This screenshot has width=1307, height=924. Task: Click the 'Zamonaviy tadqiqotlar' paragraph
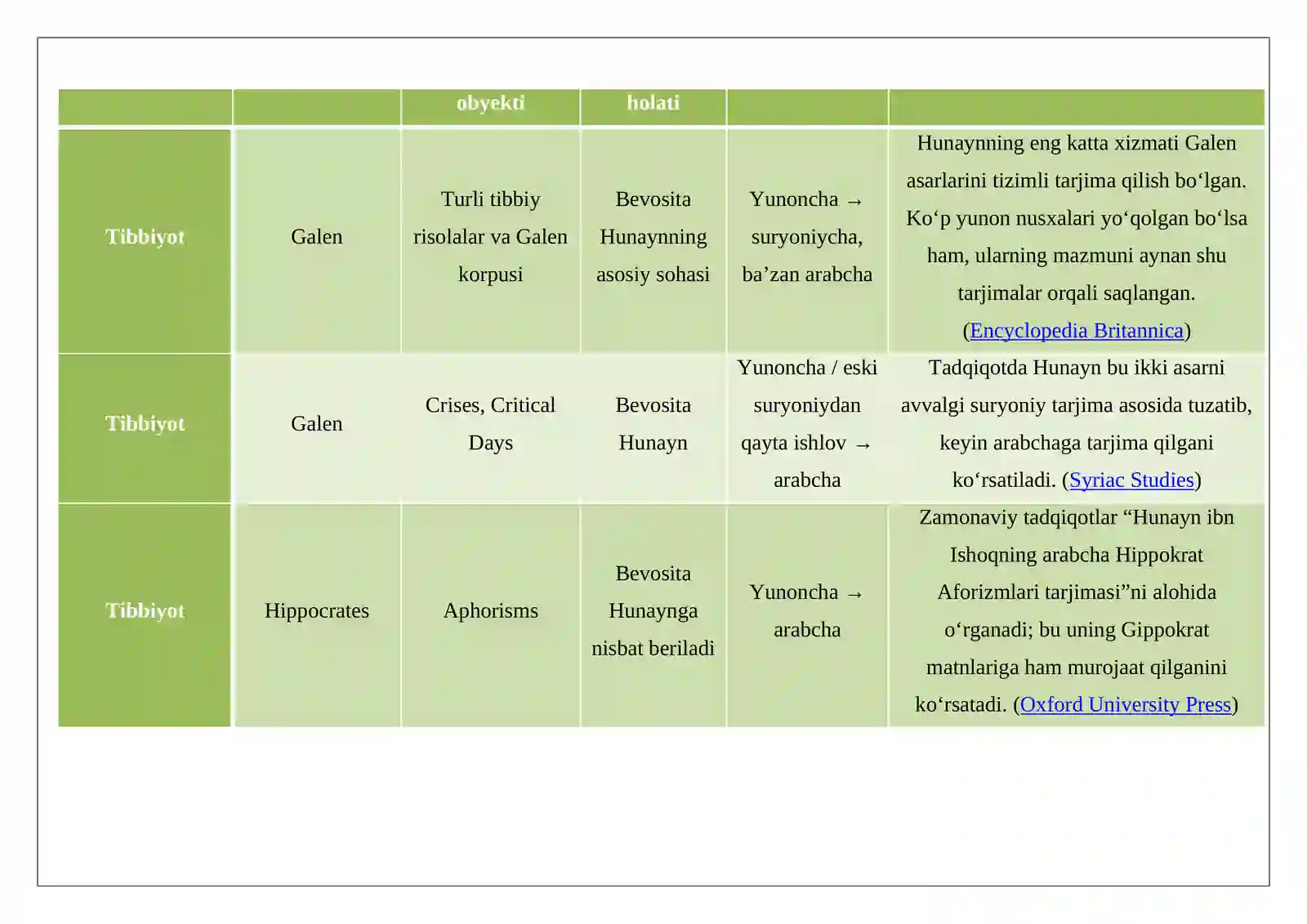tap(1077, 611)
